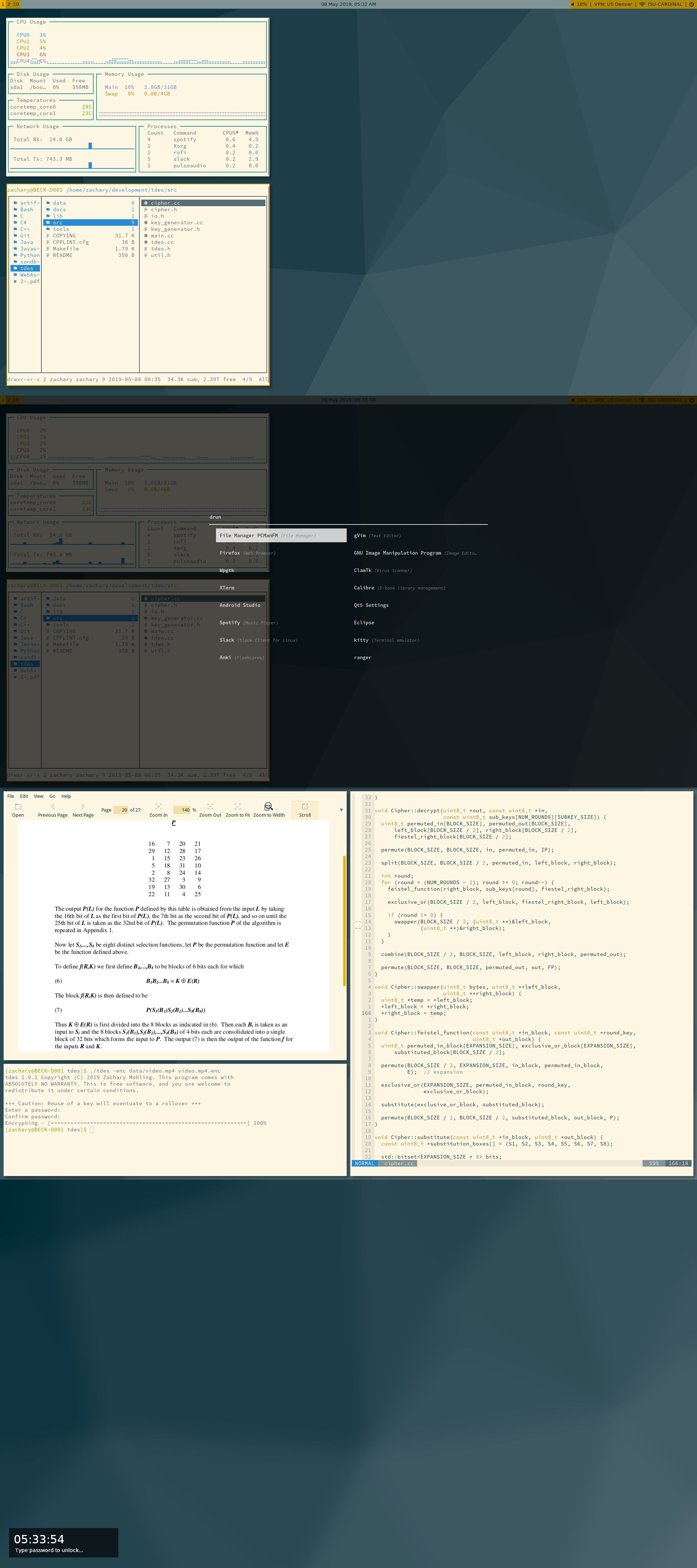Click the Open folder icon in PDF viewer
The image size is (697, 1568).
point(18,807)
